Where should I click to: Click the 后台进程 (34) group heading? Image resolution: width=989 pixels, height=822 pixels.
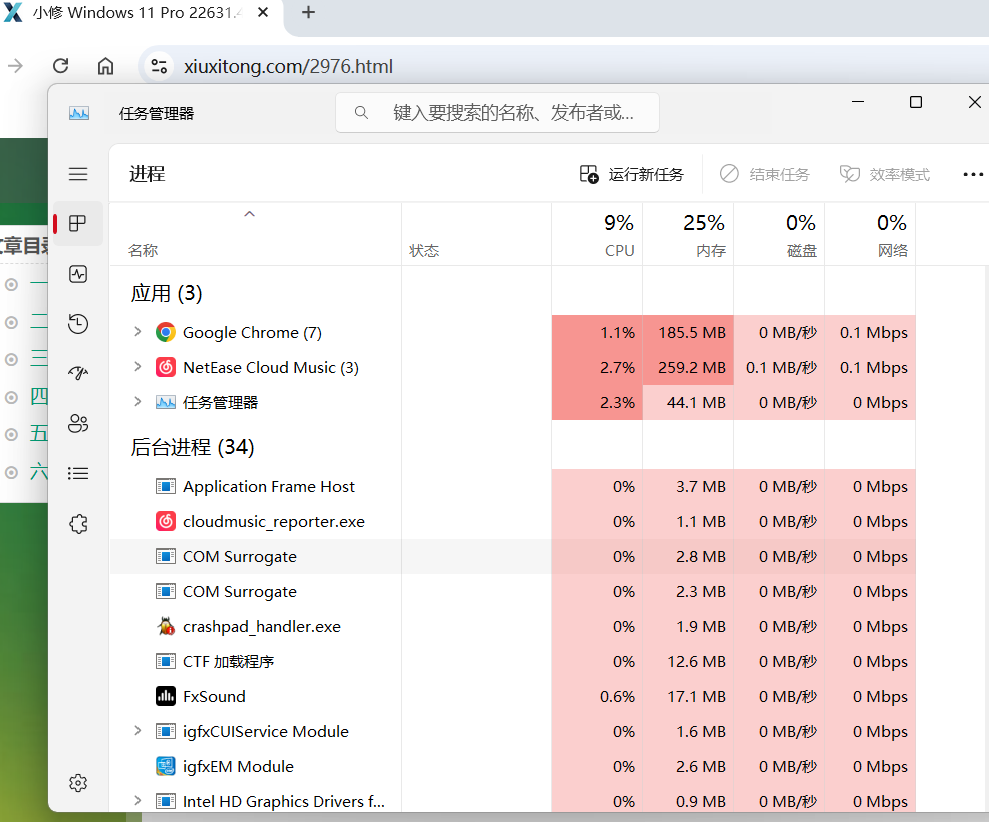(192, 447)
